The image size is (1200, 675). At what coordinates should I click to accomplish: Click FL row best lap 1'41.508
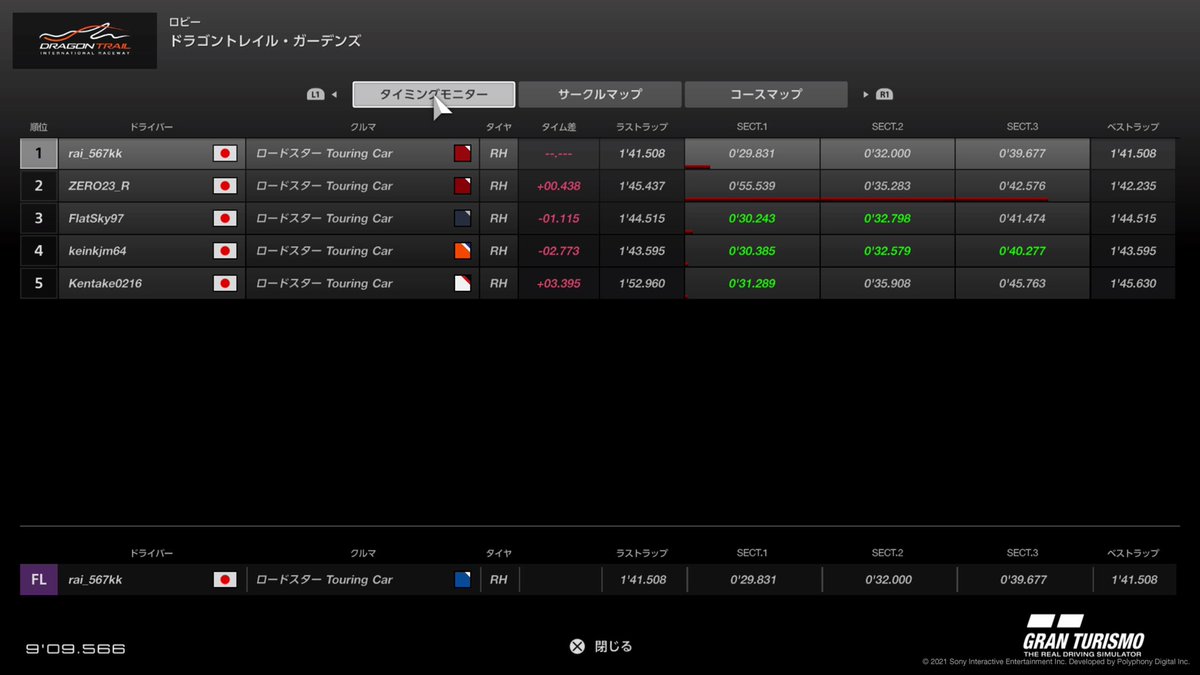click(1132, 579)
